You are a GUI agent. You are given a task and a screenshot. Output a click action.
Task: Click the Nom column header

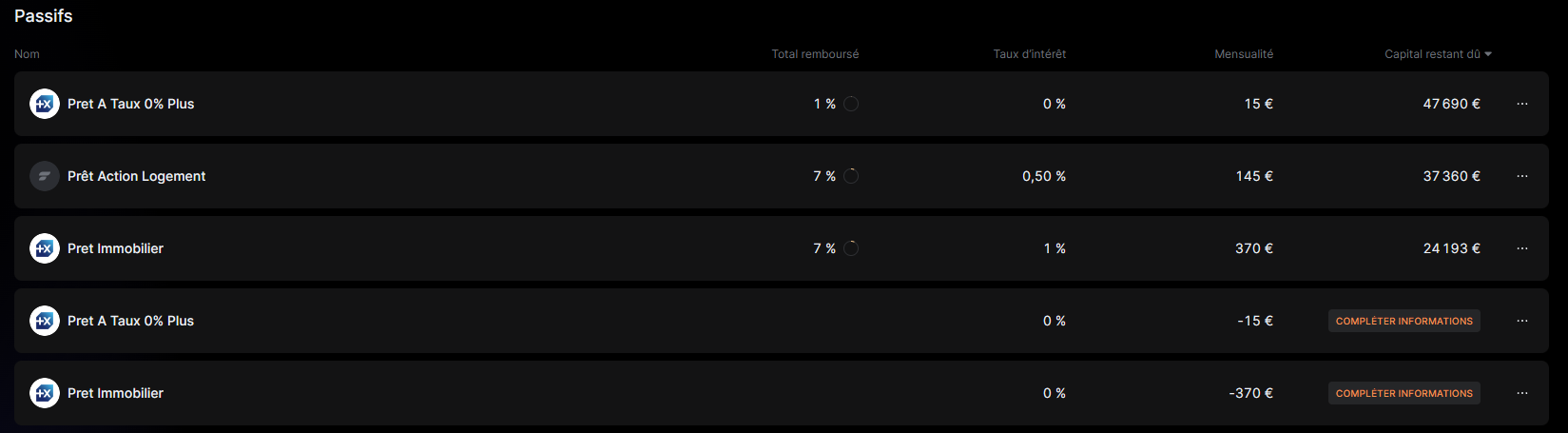click(27, 54)
